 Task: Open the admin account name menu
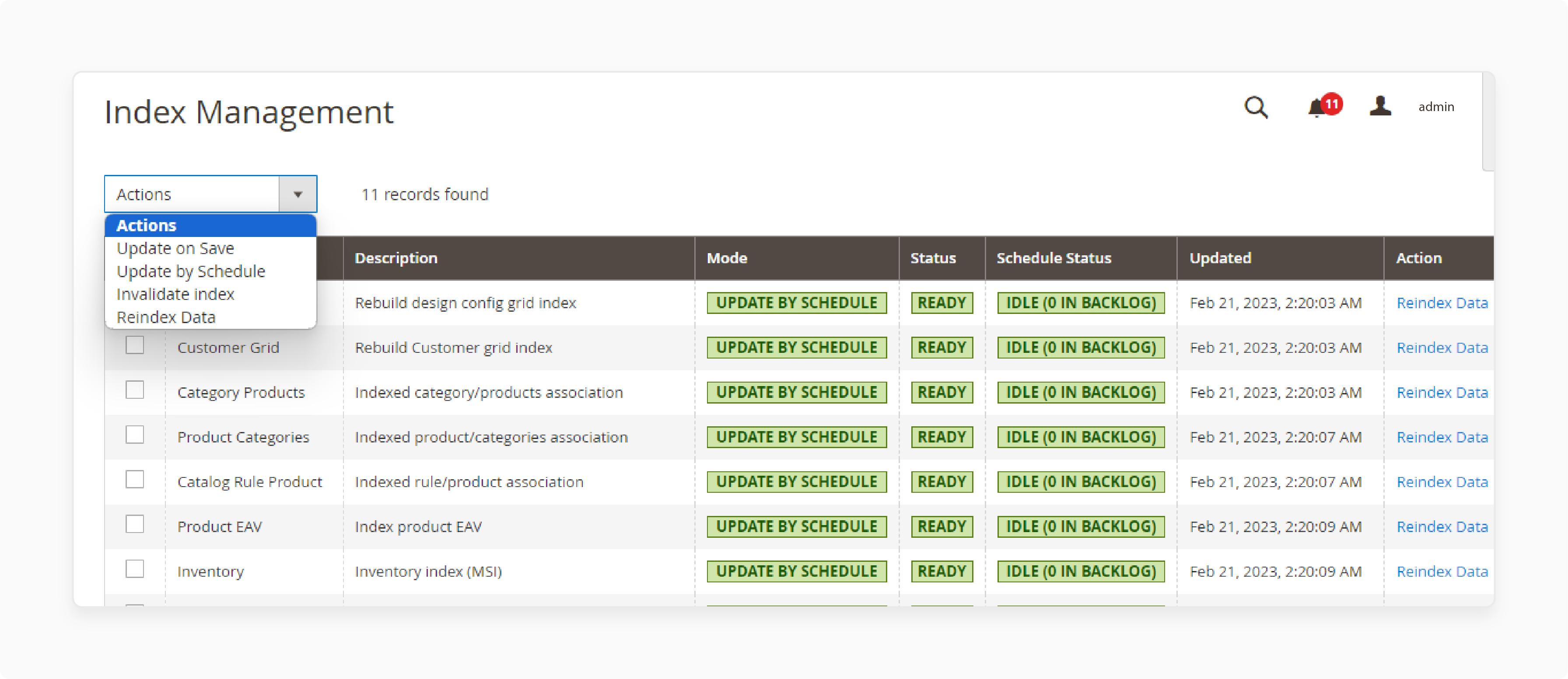coord(1435,107)
